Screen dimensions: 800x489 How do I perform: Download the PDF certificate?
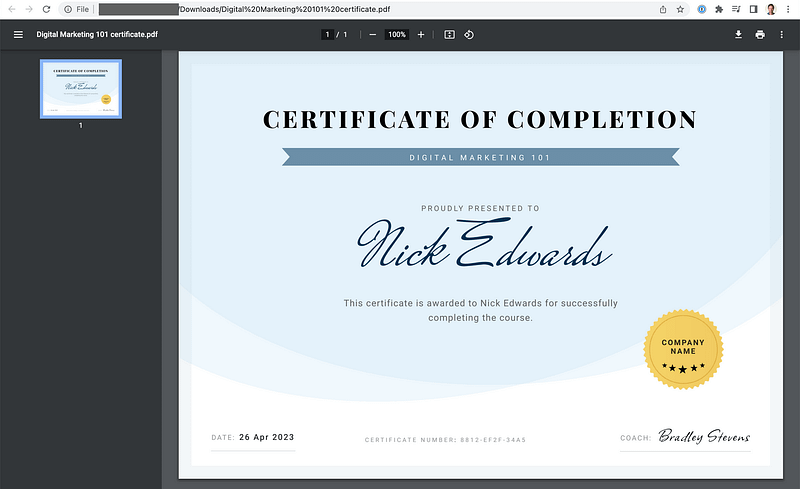pos(738,34)
